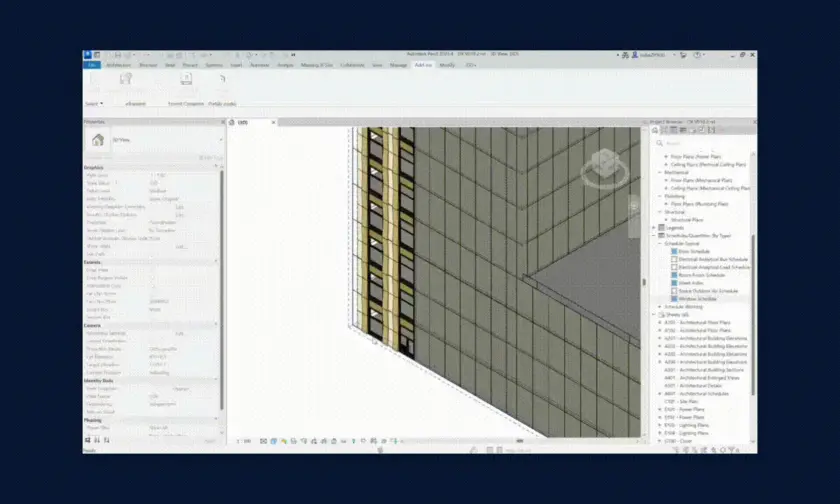Screen dimensions: 840x504
Task: Collapse Schedules/Quantities tree node
Action: (654, 236)
